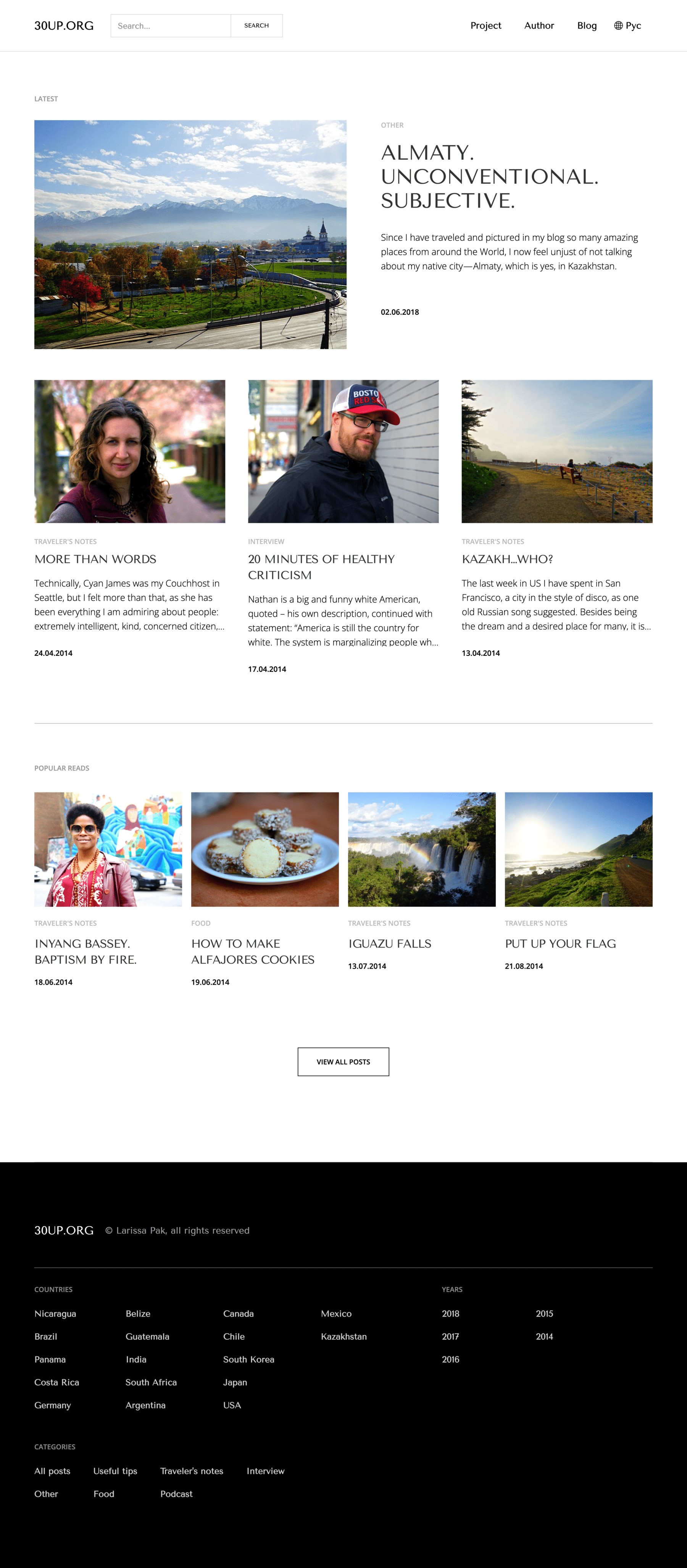The height and width of the screenshot is (1568, 687).
Task: Click the alfajores cookies photo
Action: [x=265, y=849]
